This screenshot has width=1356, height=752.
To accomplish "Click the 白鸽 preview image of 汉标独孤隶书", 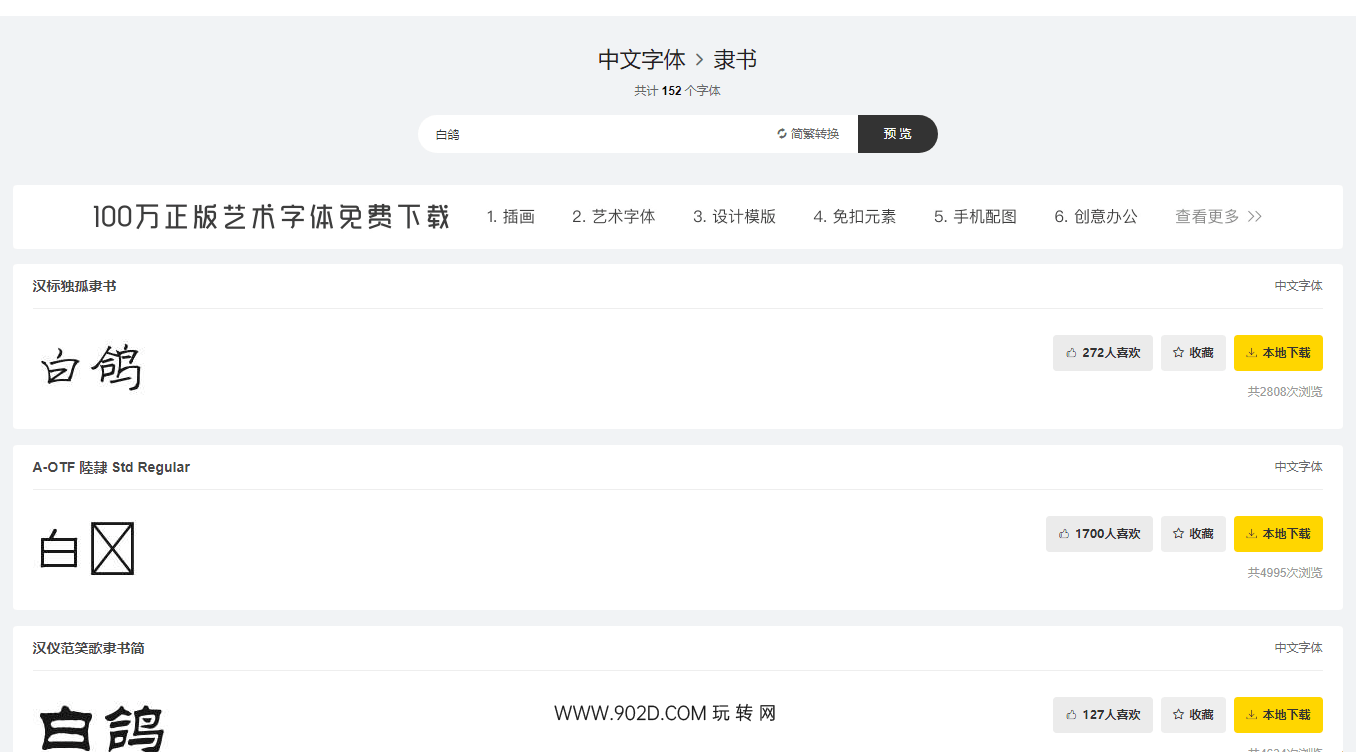I will (90, 367).
